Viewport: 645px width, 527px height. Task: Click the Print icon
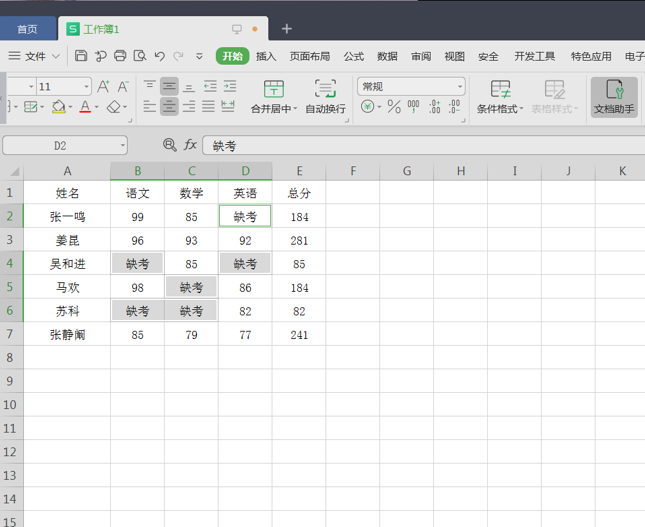click(120, 56)
